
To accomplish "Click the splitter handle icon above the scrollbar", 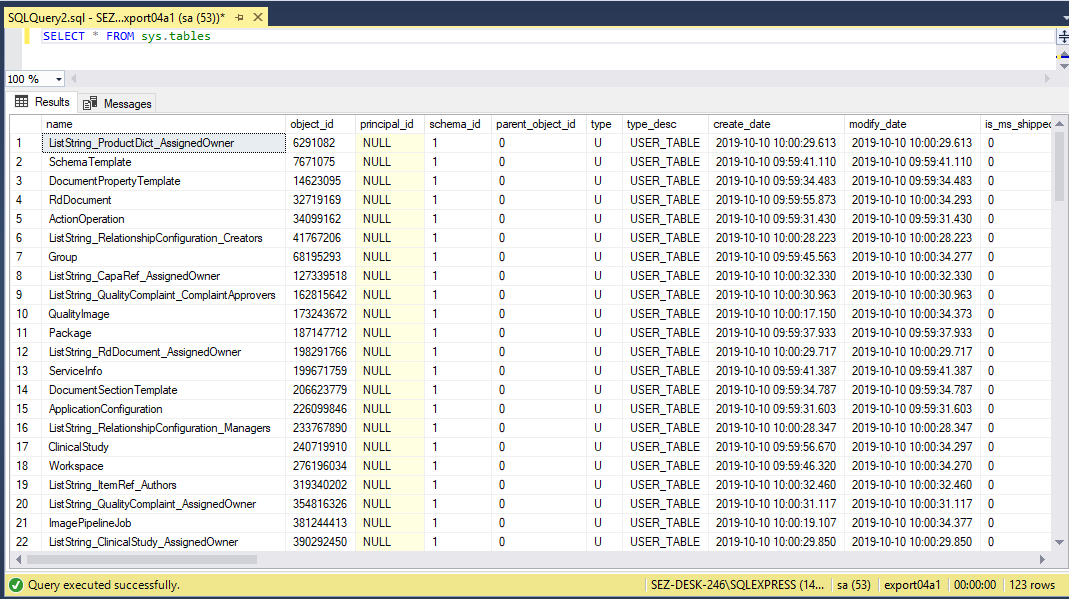I will (x=1064, y=36).
